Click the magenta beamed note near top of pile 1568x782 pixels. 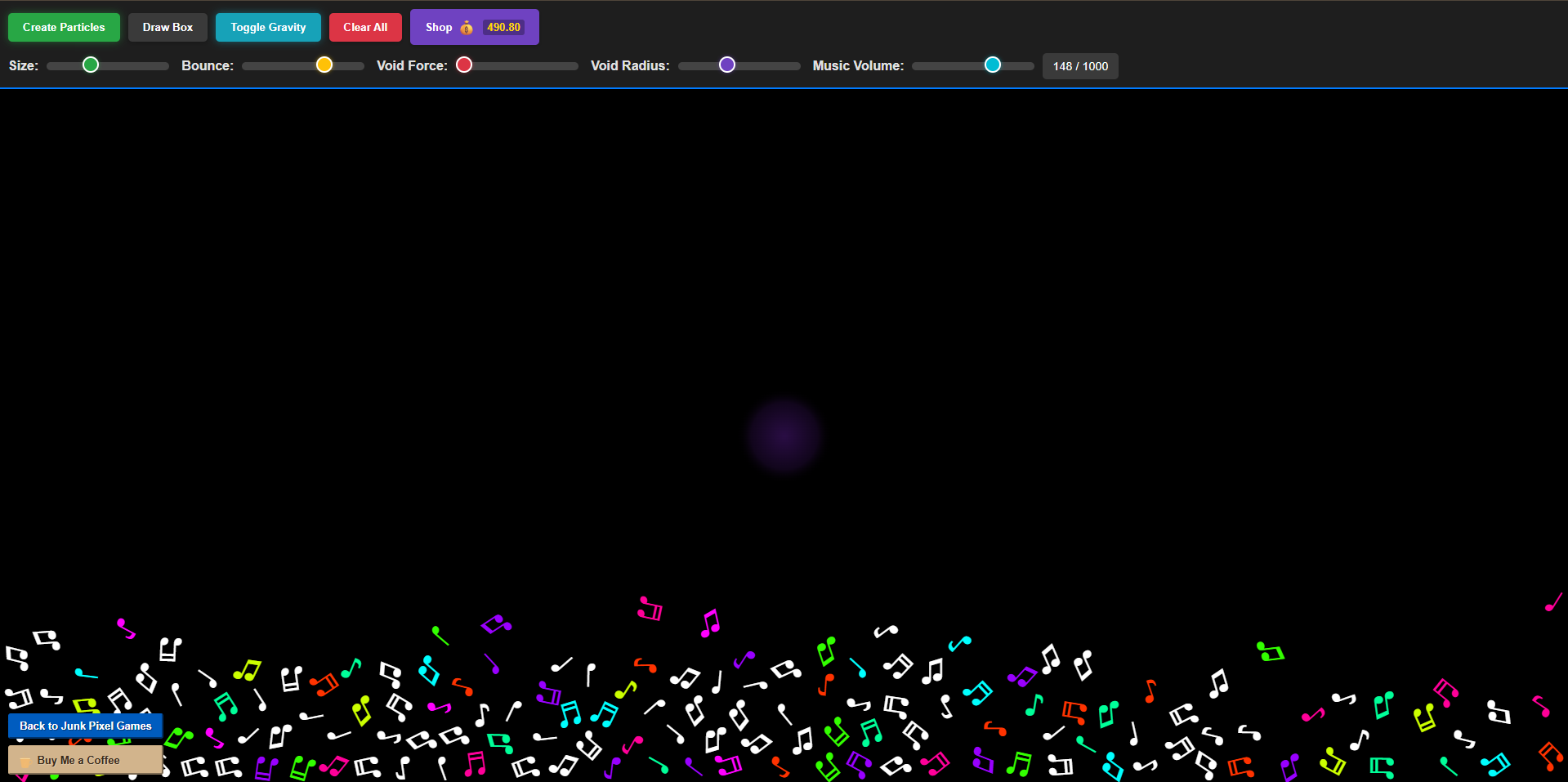click(710, 623)
